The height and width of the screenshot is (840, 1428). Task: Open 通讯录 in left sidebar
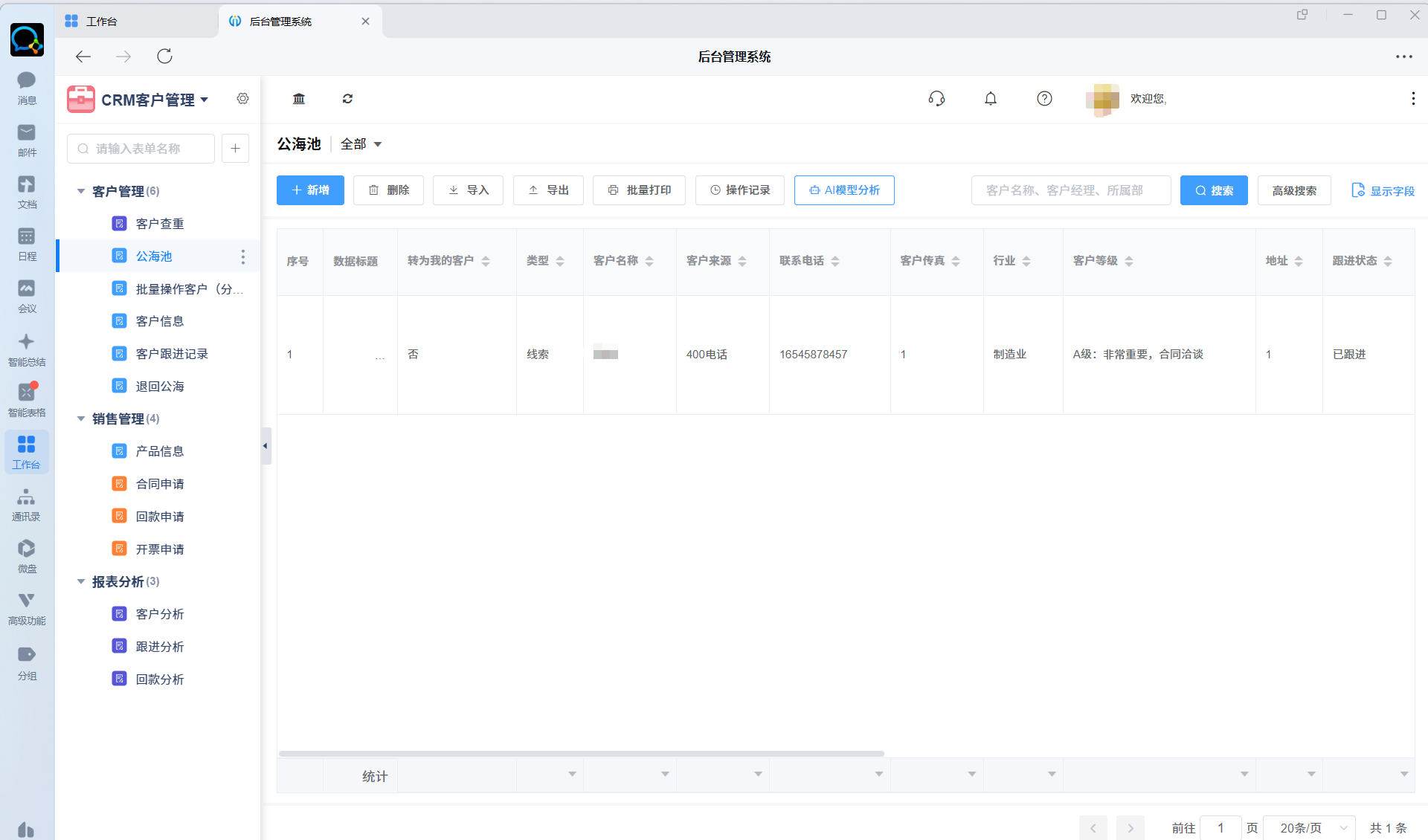(27, 504)
